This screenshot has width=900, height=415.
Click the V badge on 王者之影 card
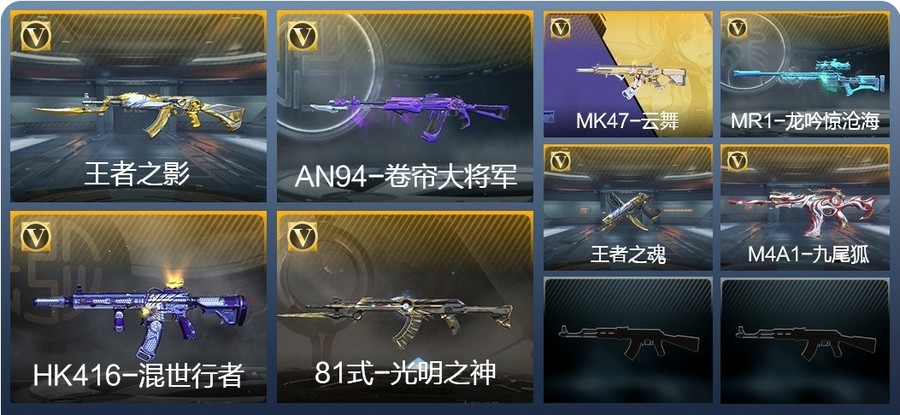36,36
